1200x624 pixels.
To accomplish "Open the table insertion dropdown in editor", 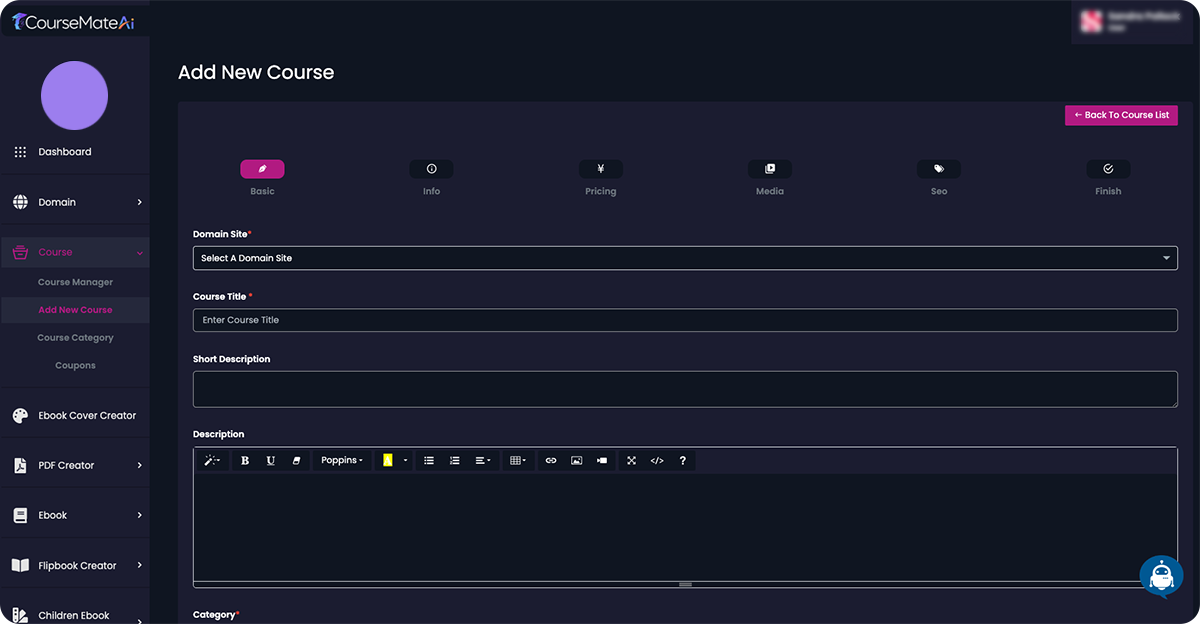I will (517, 460).
